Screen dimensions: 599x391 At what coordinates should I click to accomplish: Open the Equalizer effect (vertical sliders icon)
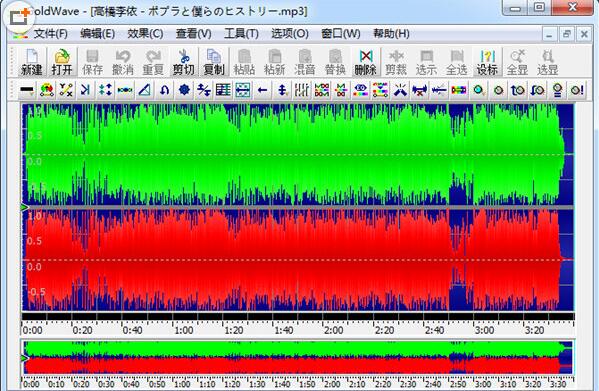point(302,90)
